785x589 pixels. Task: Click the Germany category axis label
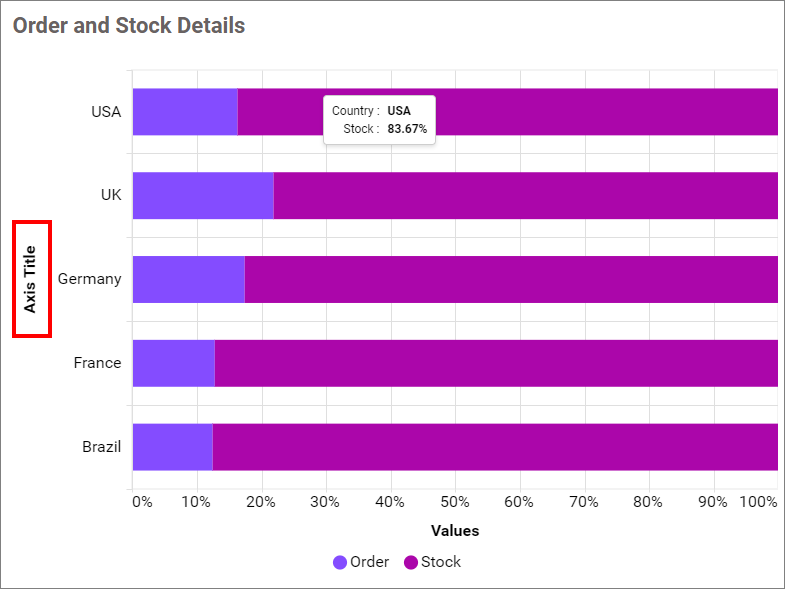90,279
